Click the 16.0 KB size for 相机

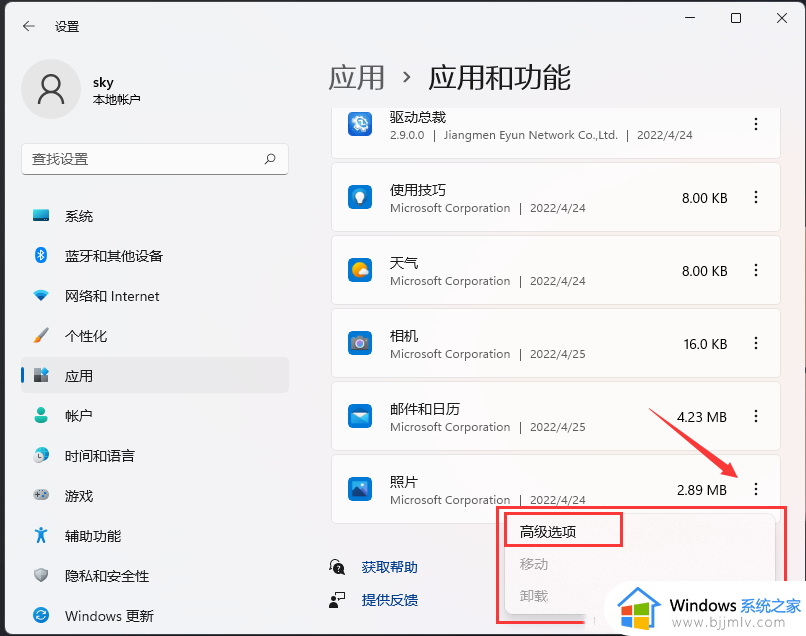pos(705,344)
